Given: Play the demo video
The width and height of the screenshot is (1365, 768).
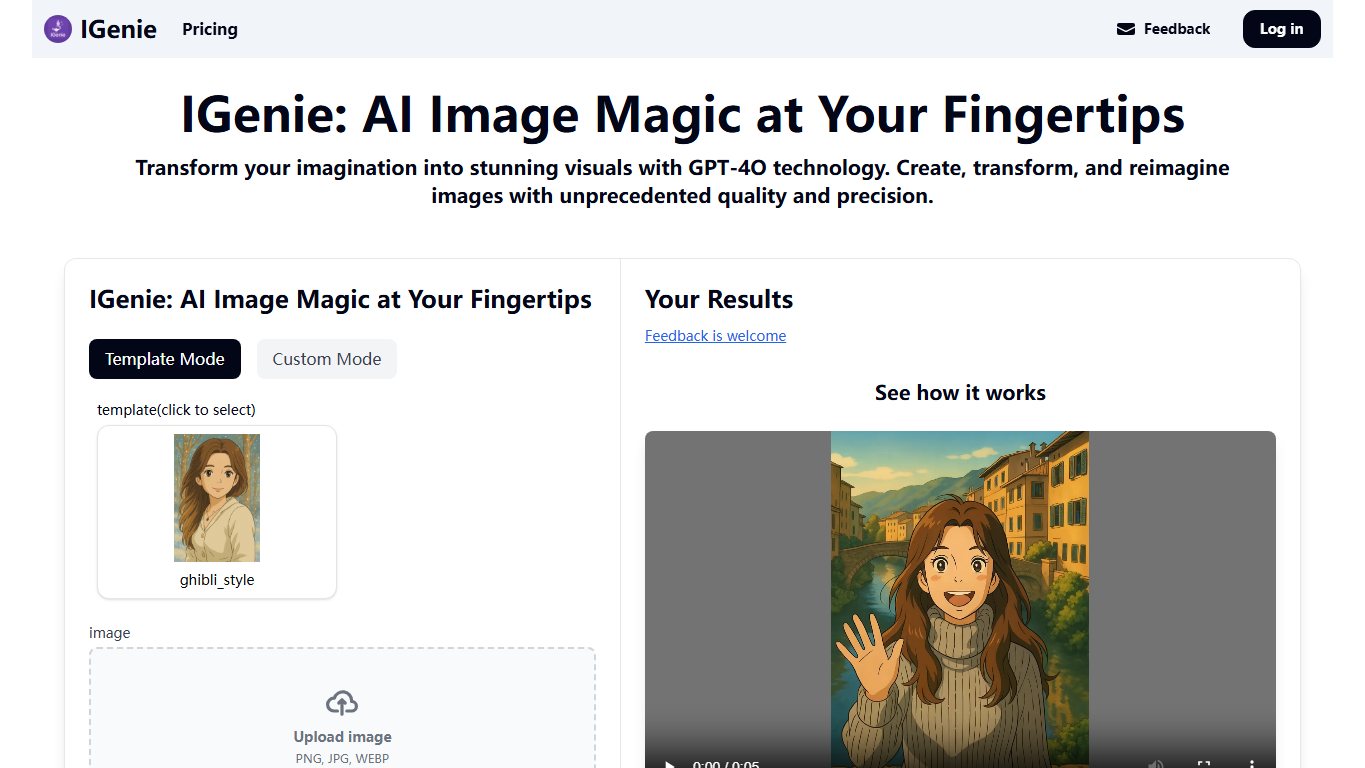Looking at the screenshot, I should click(670, 765).
